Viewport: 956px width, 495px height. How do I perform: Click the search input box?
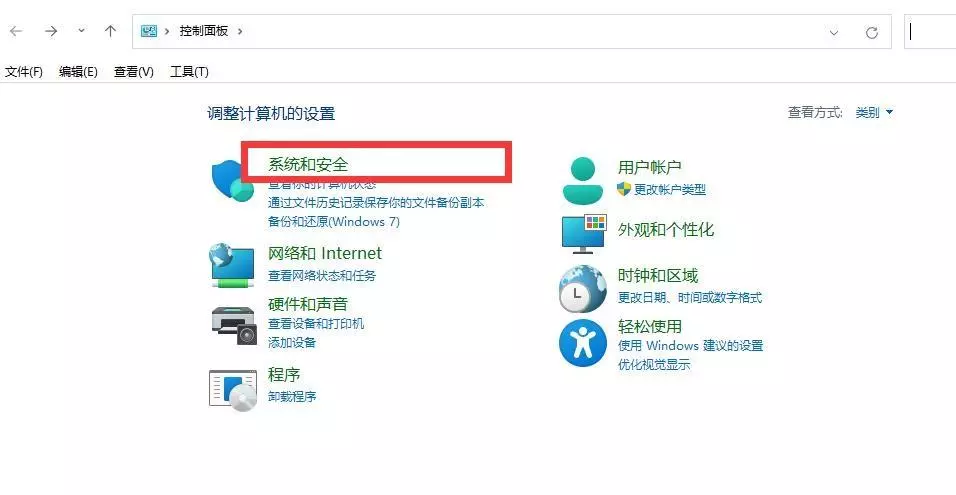coord(930,32)
